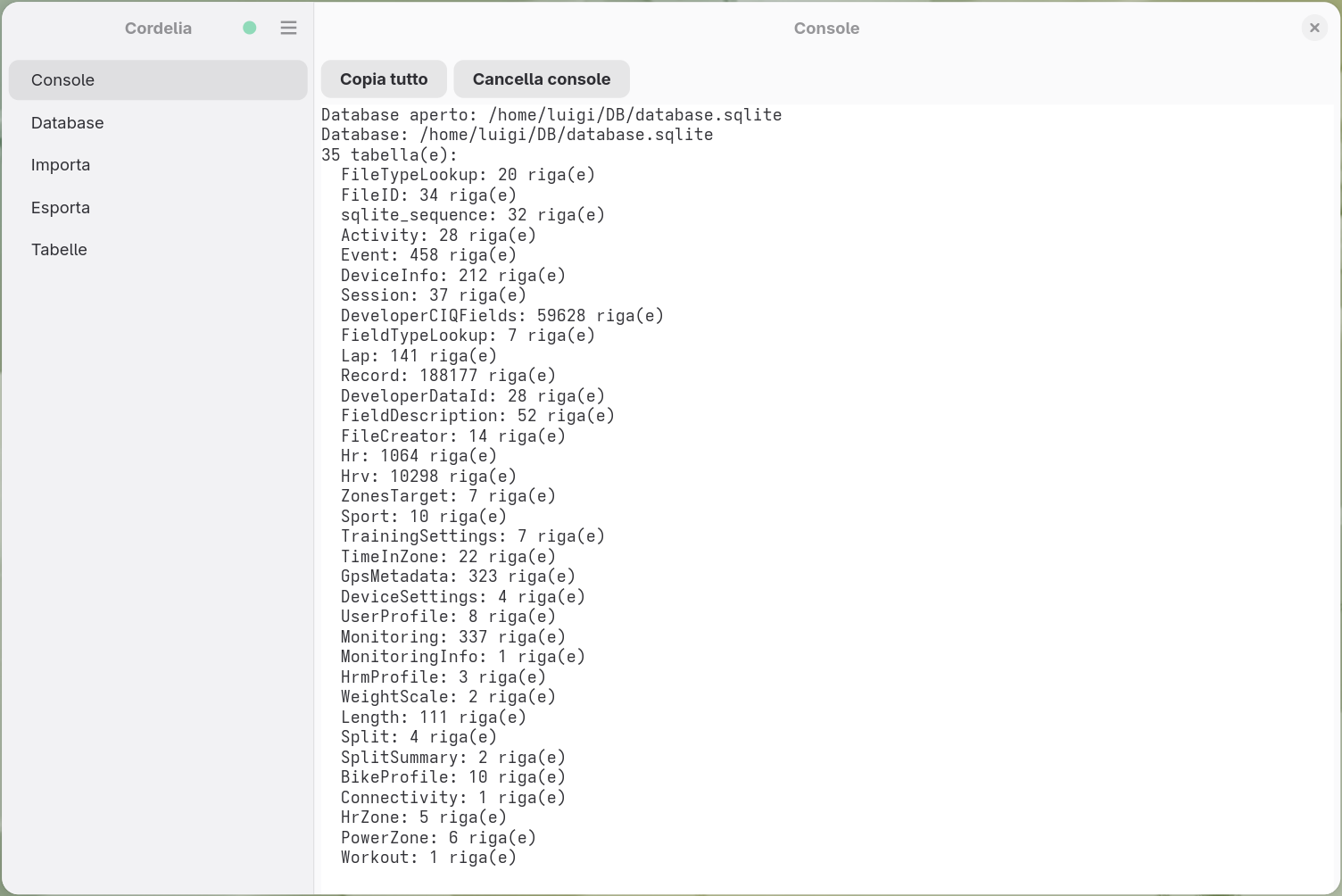Click the 'DeveloperCIQFields: 59628 riga(e)' line

502,316
